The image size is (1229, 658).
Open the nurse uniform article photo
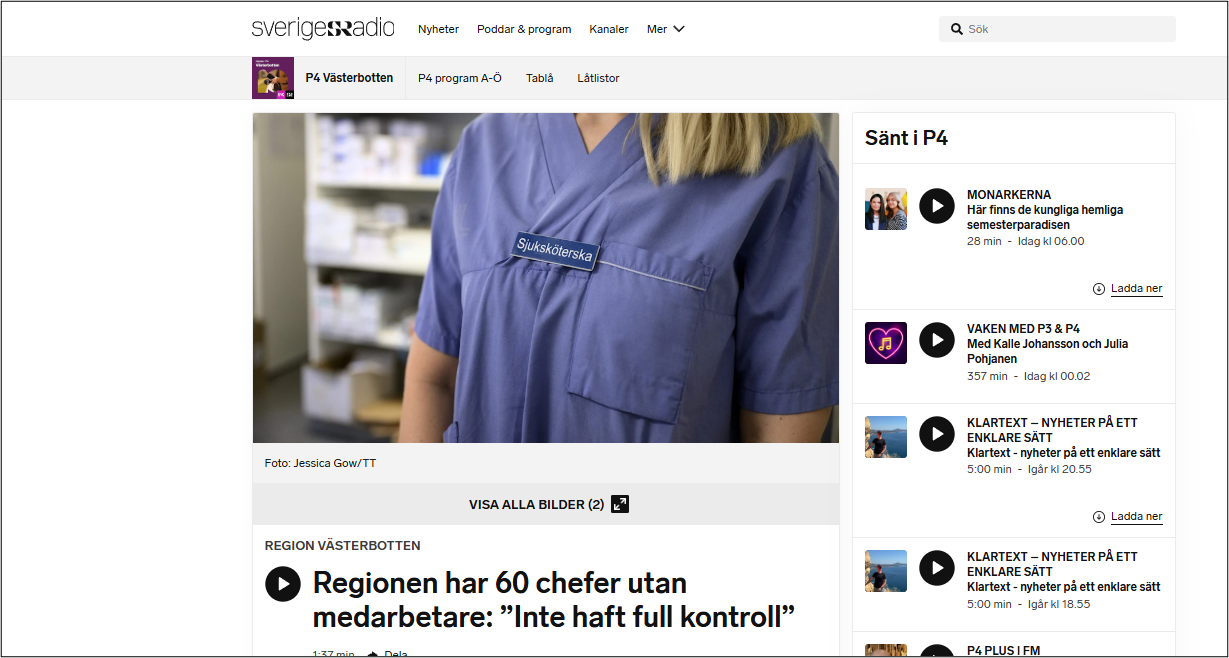(546, 278)
